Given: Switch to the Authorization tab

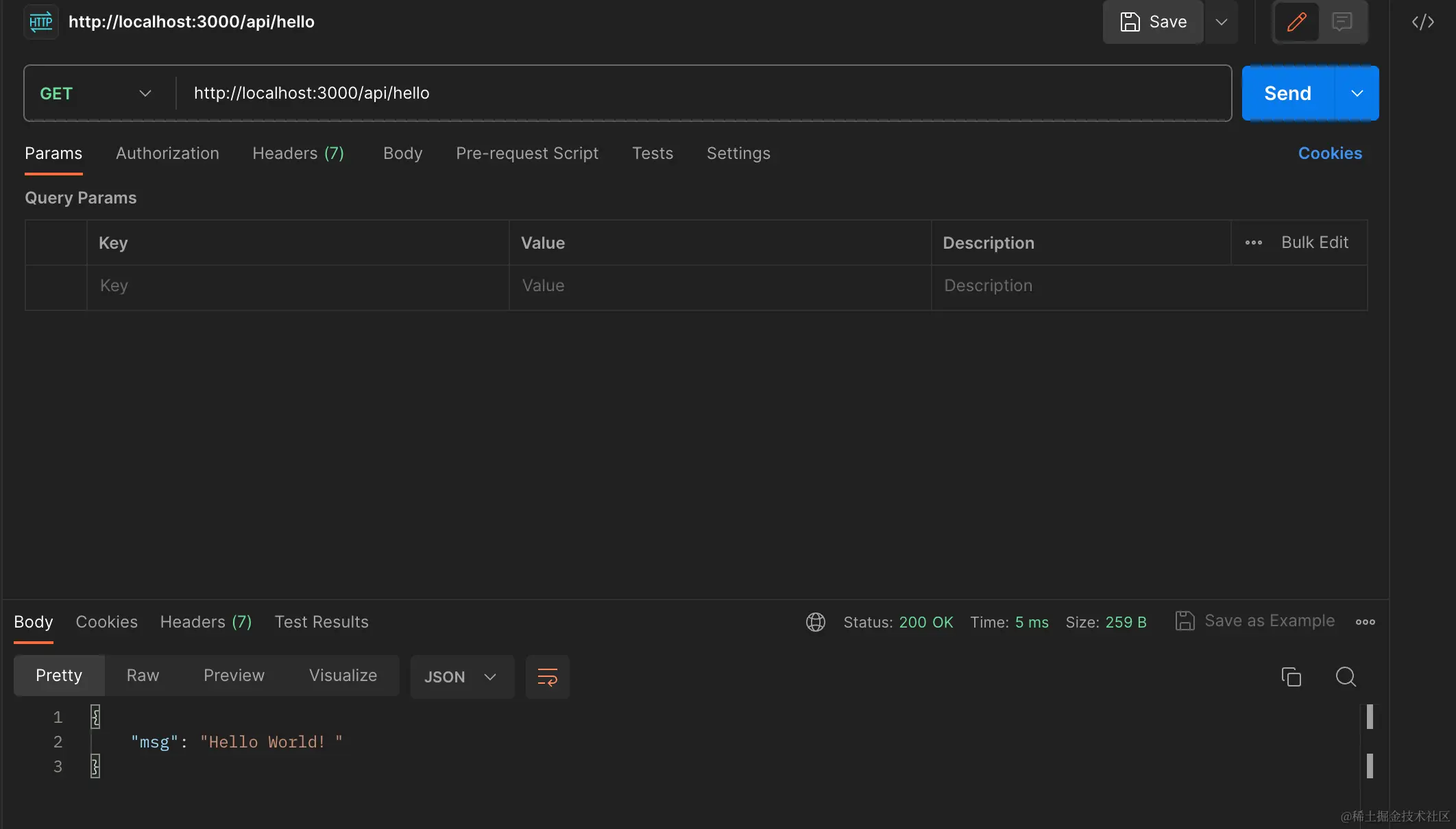Looking at the screenshot, I should [167, 153].
